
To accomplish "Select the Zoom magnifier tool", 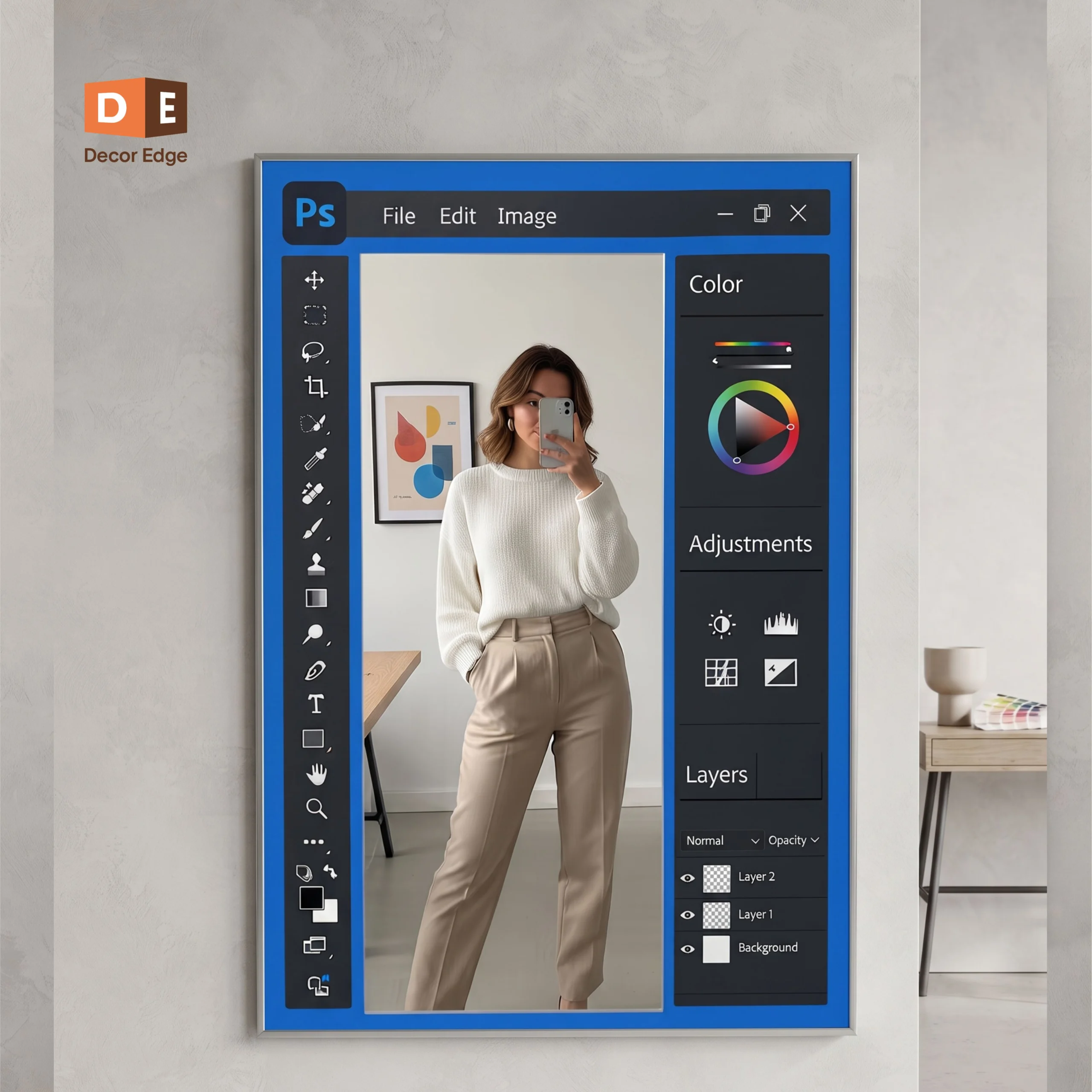I will (x=317, y=809).
